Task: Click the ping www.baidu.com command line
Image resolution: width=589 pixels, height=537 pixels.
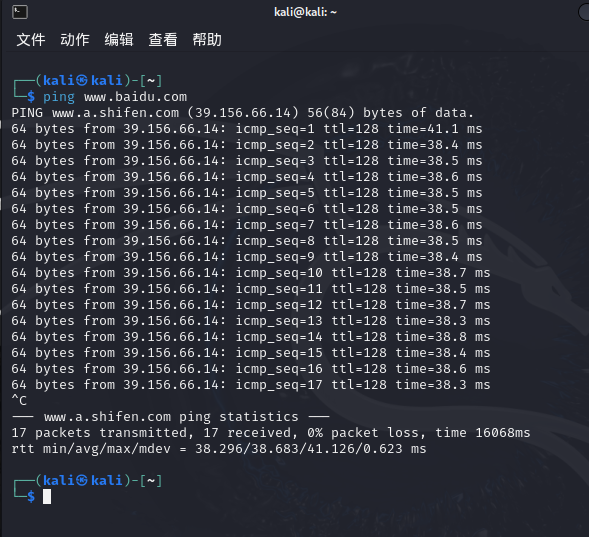Action: tap(115, 97)
